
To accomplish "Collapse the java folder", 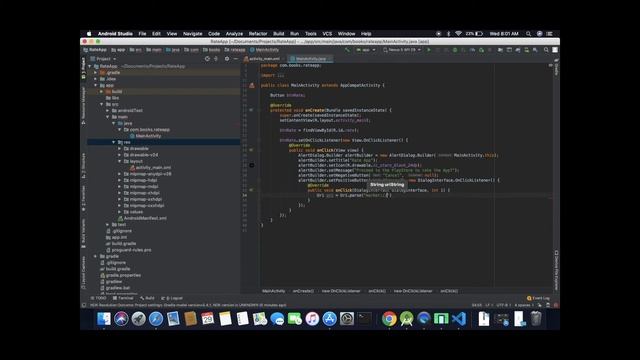I will (x=114, y=123).
